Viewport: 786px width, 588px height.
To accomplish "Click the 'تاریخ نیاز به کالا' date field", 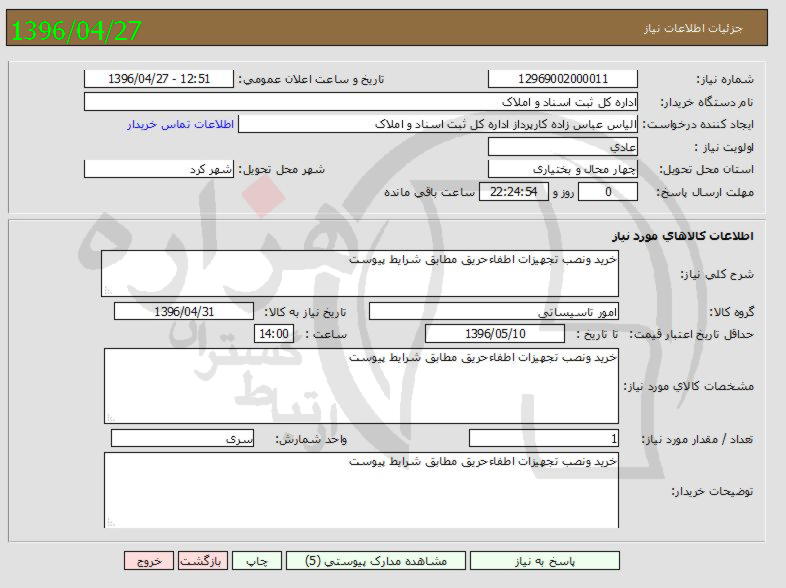I will (x=184, y=311).
